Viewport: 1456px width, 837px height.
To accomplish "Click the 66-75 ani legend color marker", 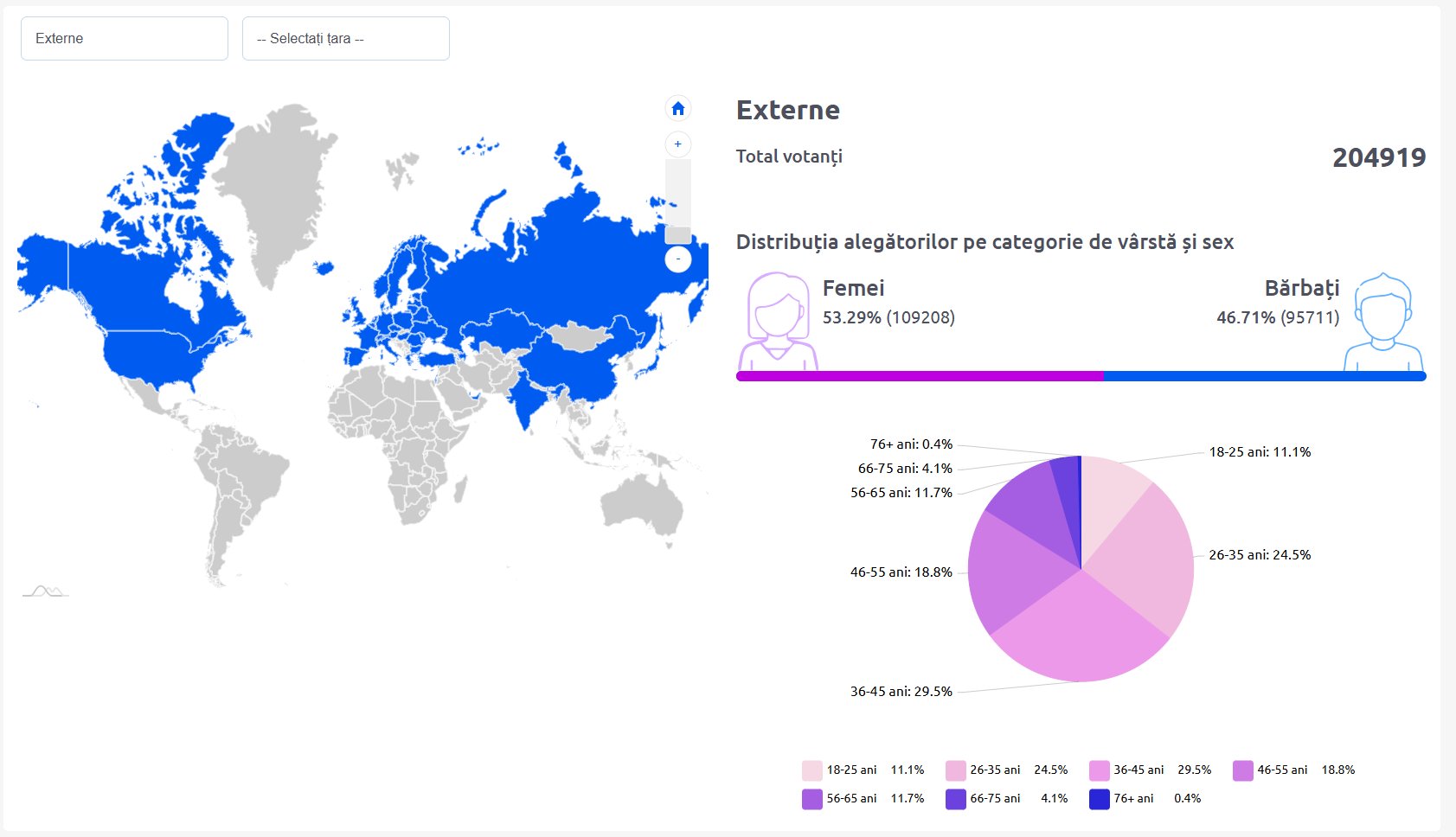I will [x=956, y=799].
